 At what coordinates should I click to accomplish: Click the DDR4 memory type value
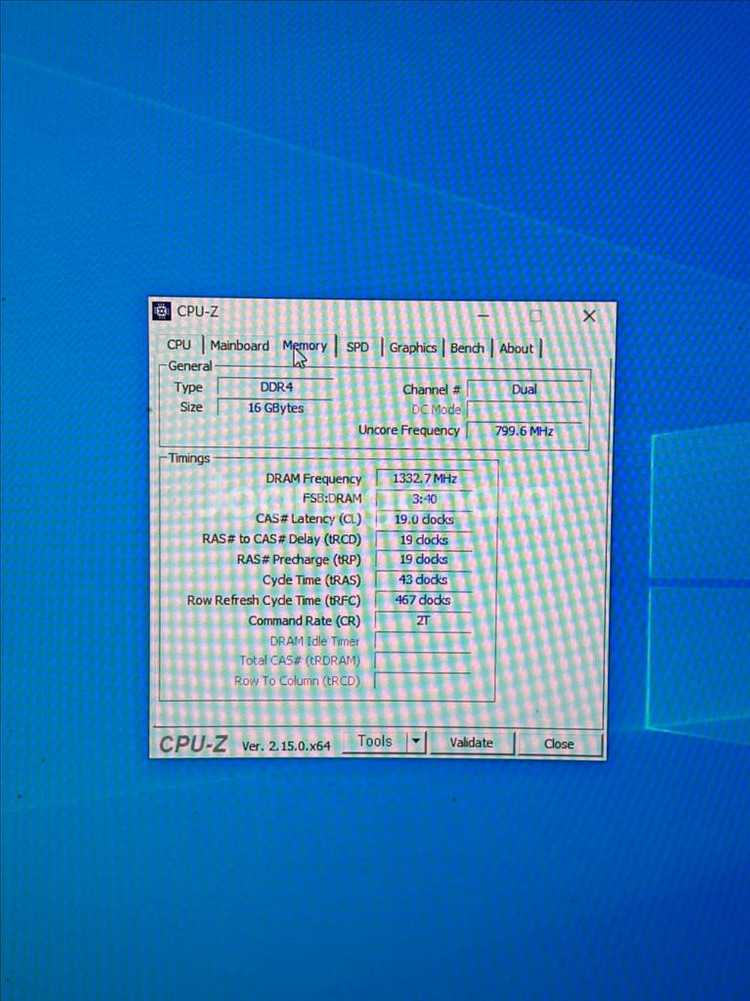276,387
